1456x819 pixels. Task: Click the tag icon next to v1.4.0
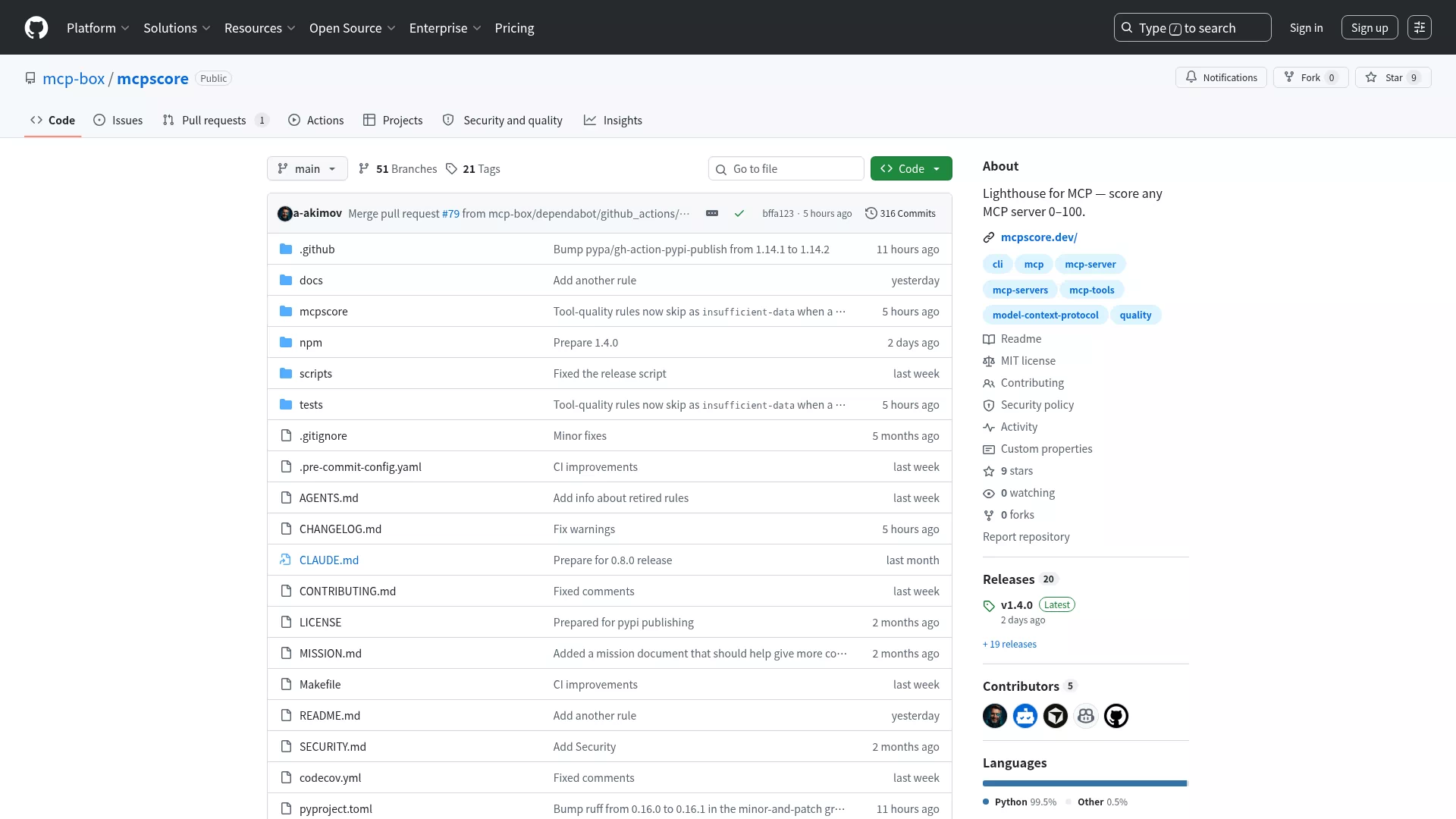(989, 606)
